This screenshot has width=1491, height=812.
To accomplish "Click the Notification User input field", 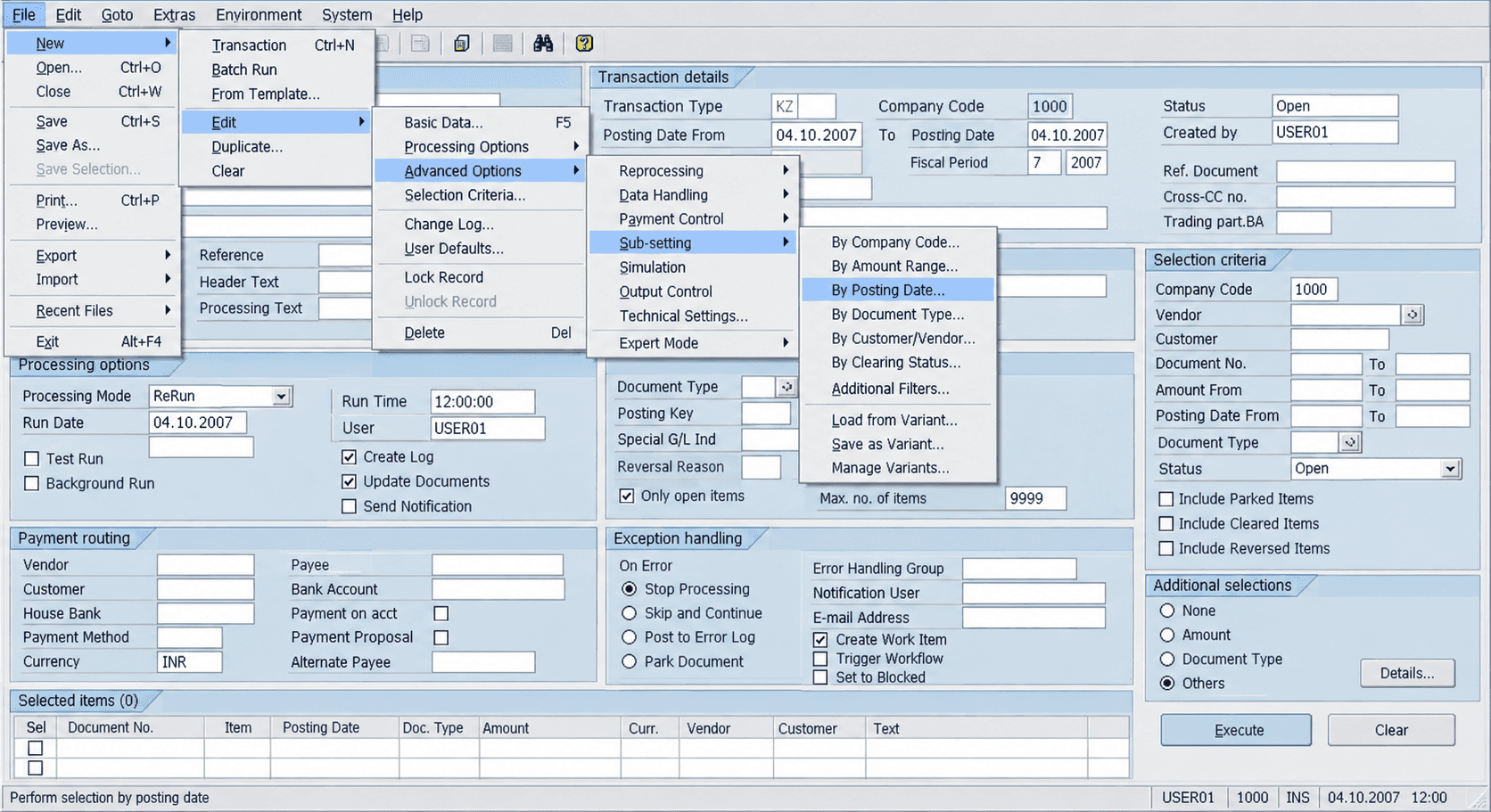I will coord(1034,594).
